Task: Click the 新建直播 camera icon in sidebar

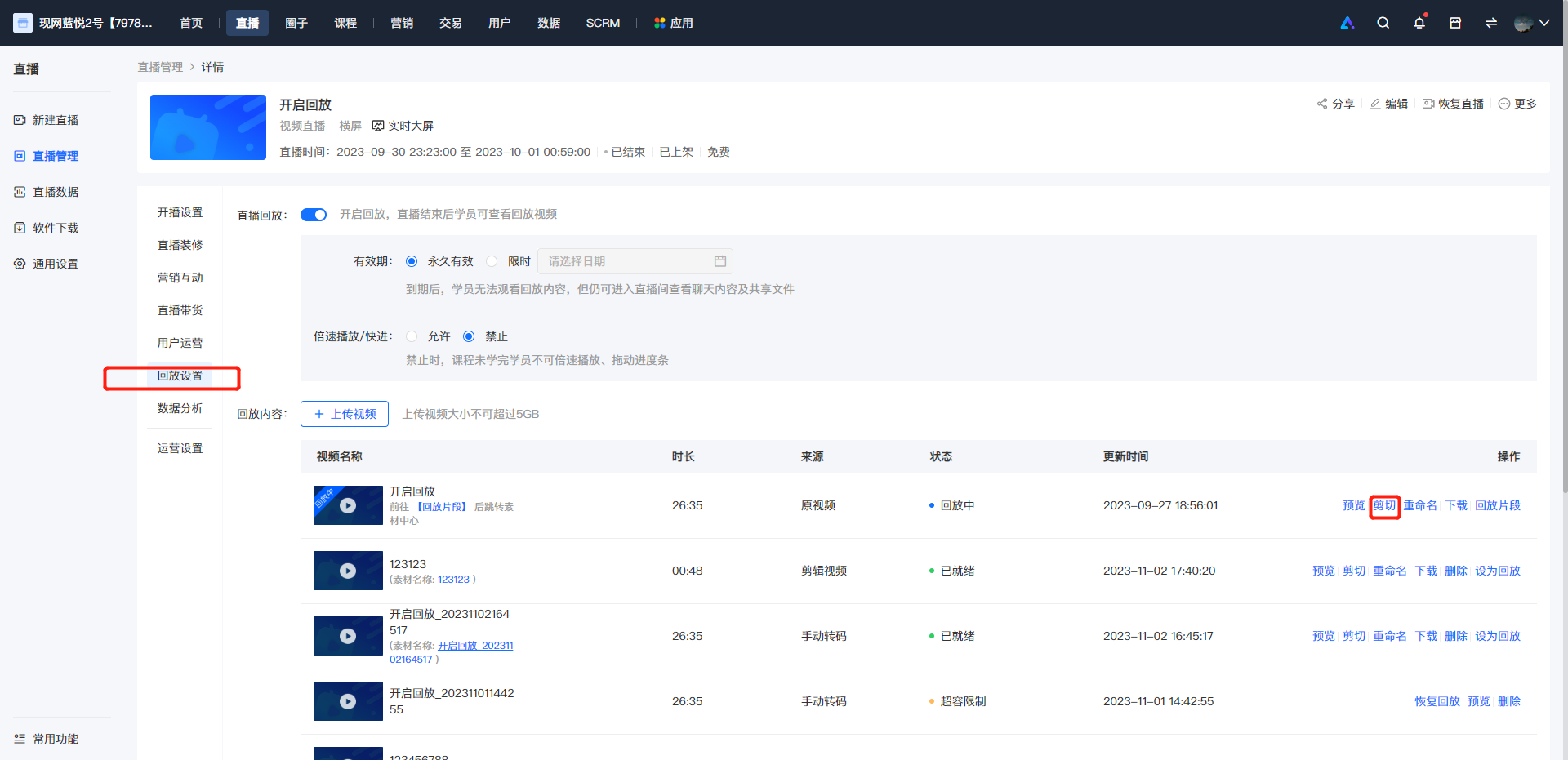Action: pyautogui.click(x=20, y=120)
